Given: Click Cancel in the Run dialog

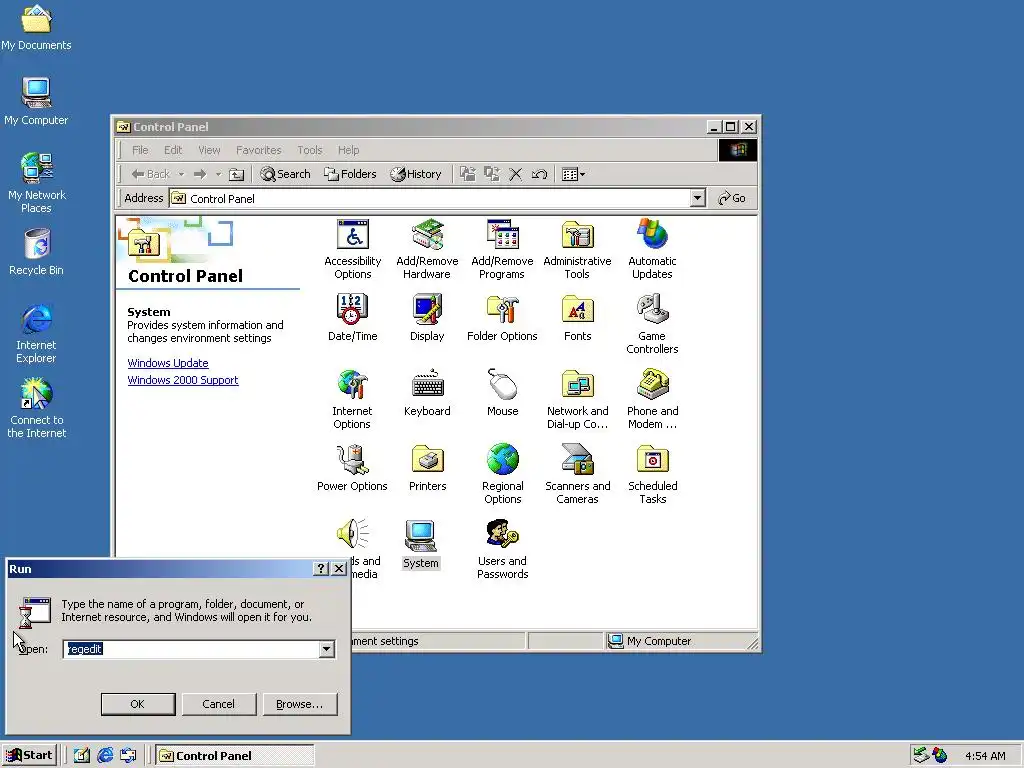Looking at the screenshot, I should click(219, 704).
